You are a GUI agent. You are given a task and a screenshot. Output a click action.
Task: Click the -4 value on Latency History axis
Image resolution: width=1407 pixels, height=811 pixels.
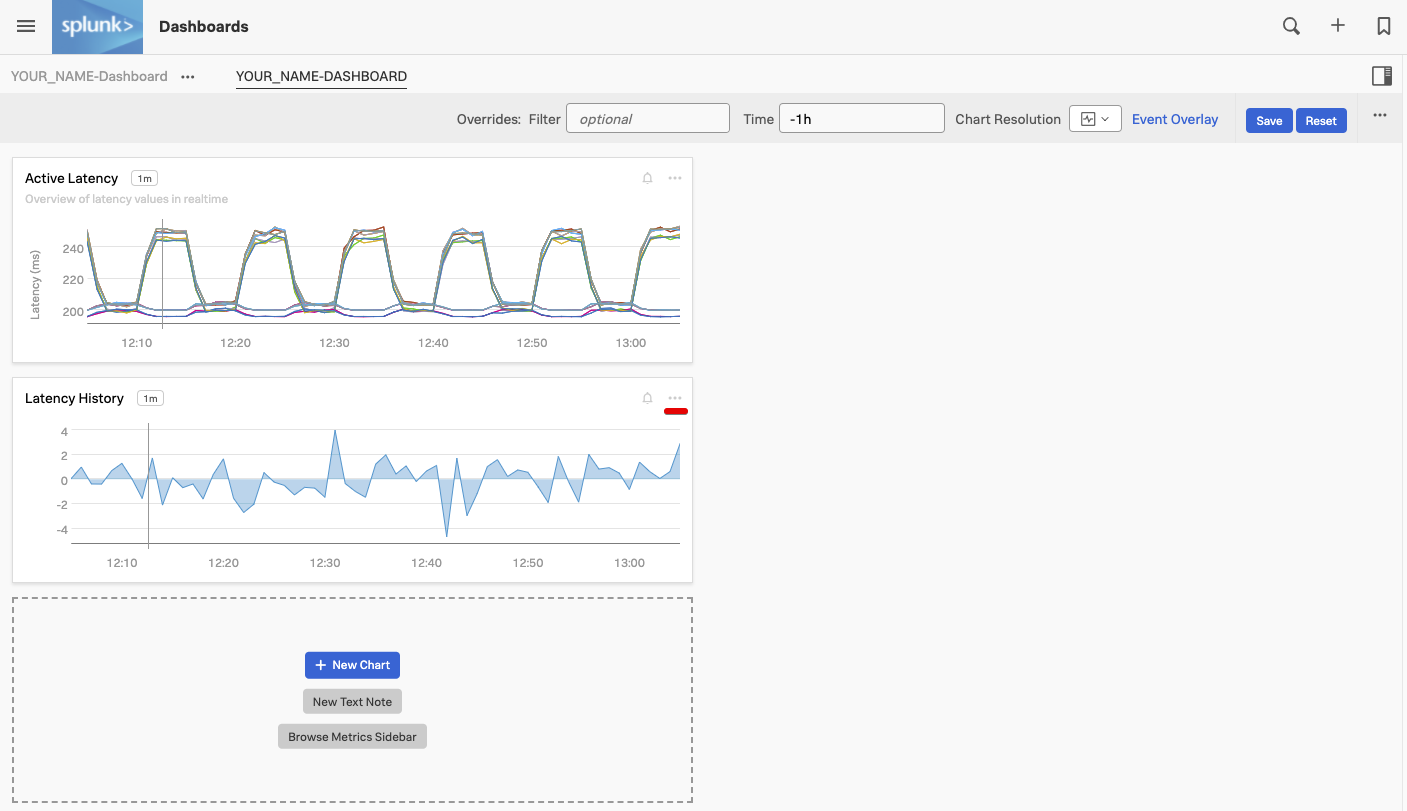click(x=60, y=529)
